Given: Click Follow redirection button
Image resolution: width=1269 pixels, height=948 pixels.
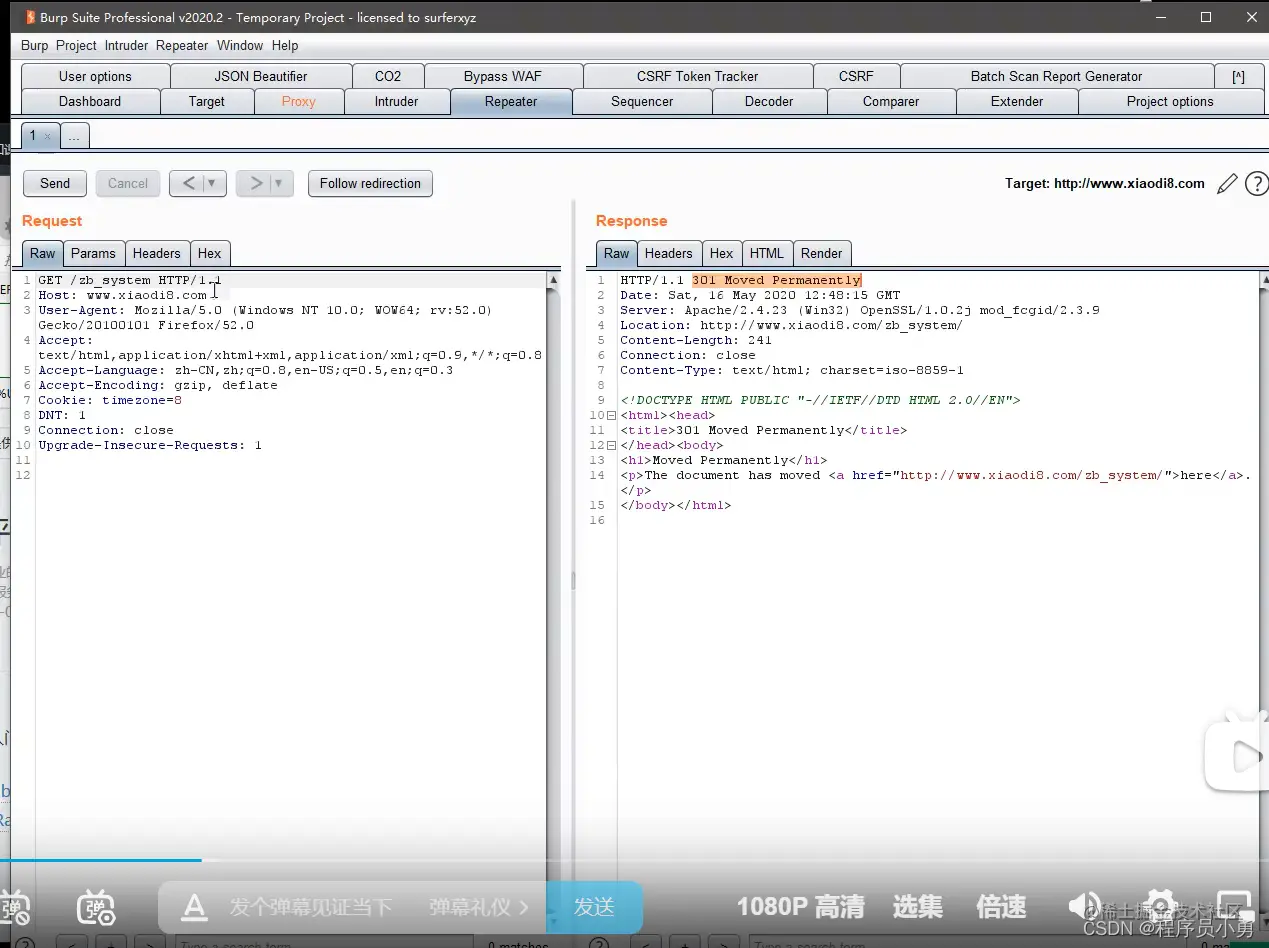Looking at the screenshot, I should click(x=370, y=183).
